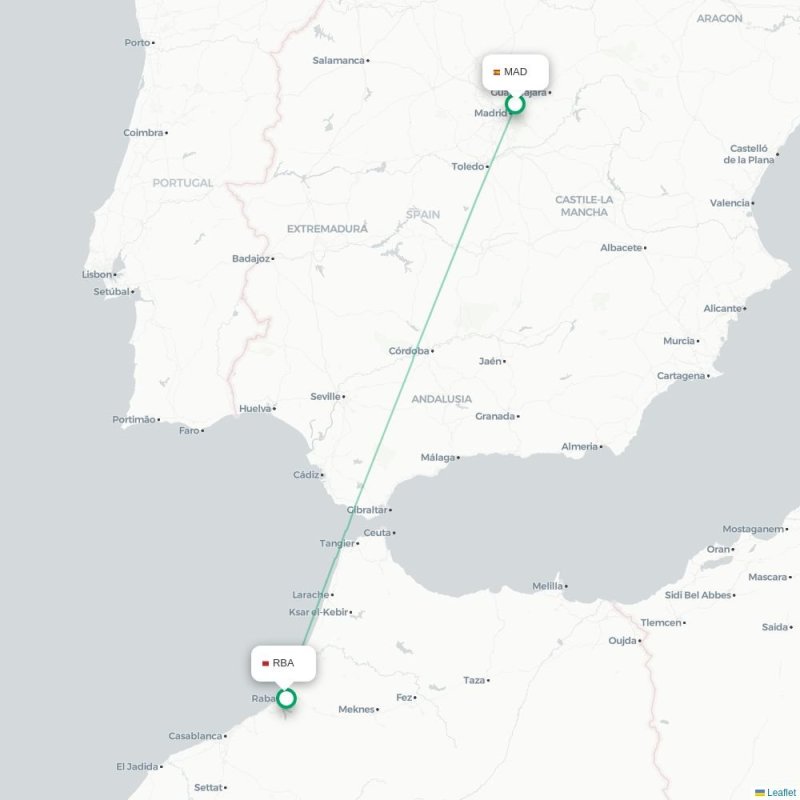Click the Fez city label
Screen dimensions: 800x800
click(x=404, y=697)
